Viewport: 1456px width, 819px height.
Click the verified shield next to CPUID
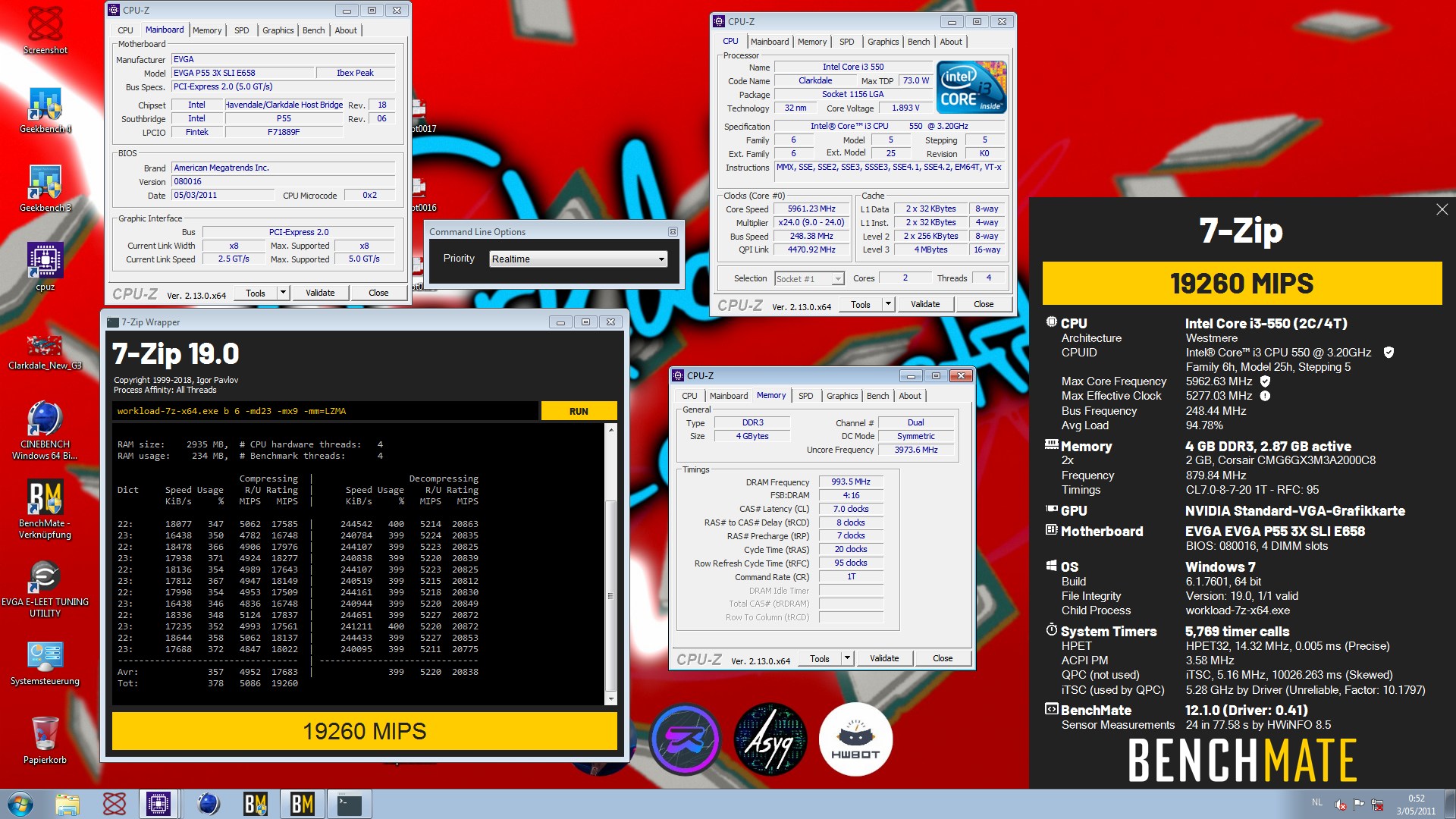1389,352
